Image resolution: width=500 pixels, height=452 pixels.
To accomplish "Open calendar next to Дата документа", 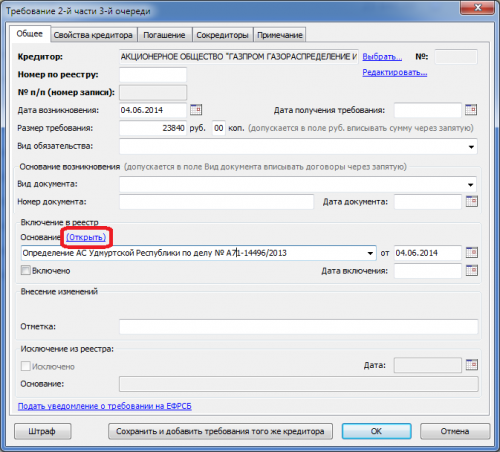I will (x=472, y=201).
